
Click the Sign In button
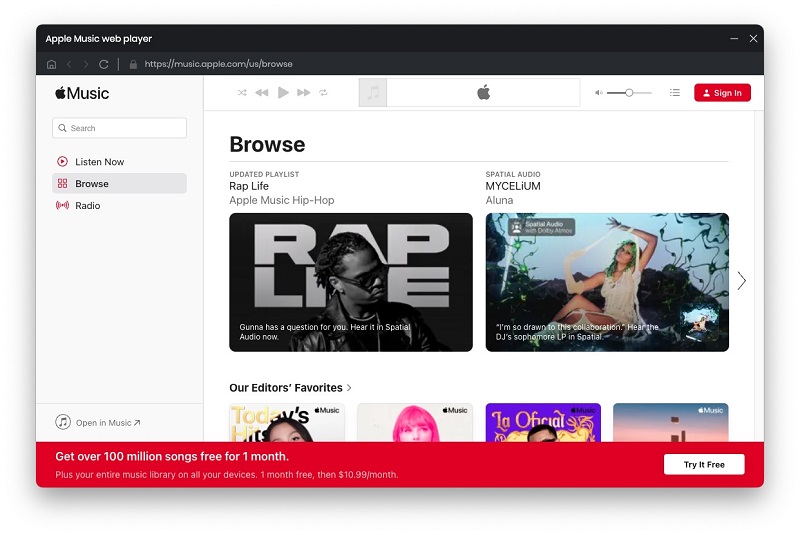722,93
